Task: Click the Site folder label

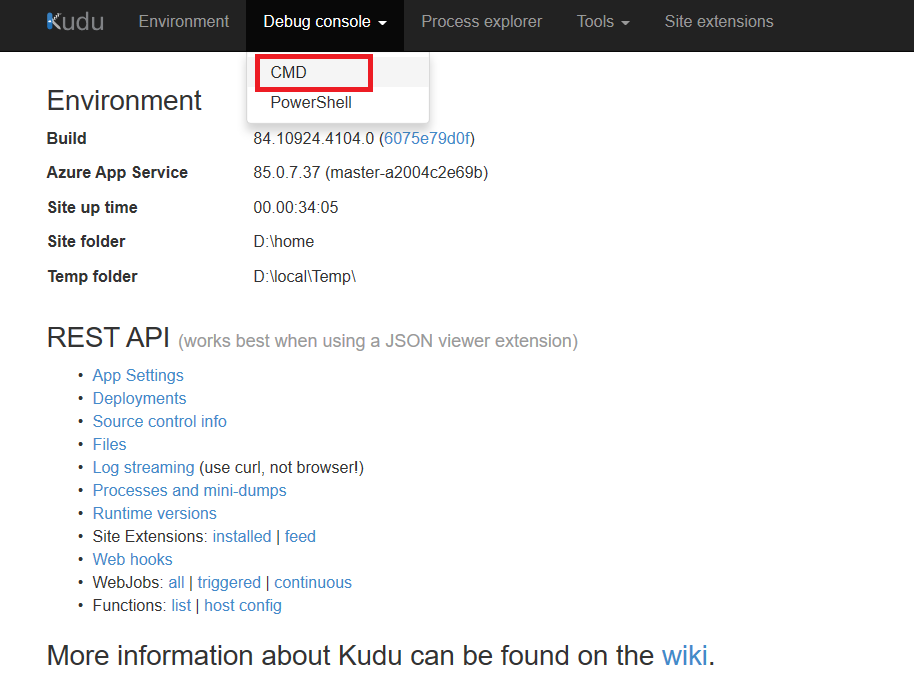Action: (x=86, y=241)
